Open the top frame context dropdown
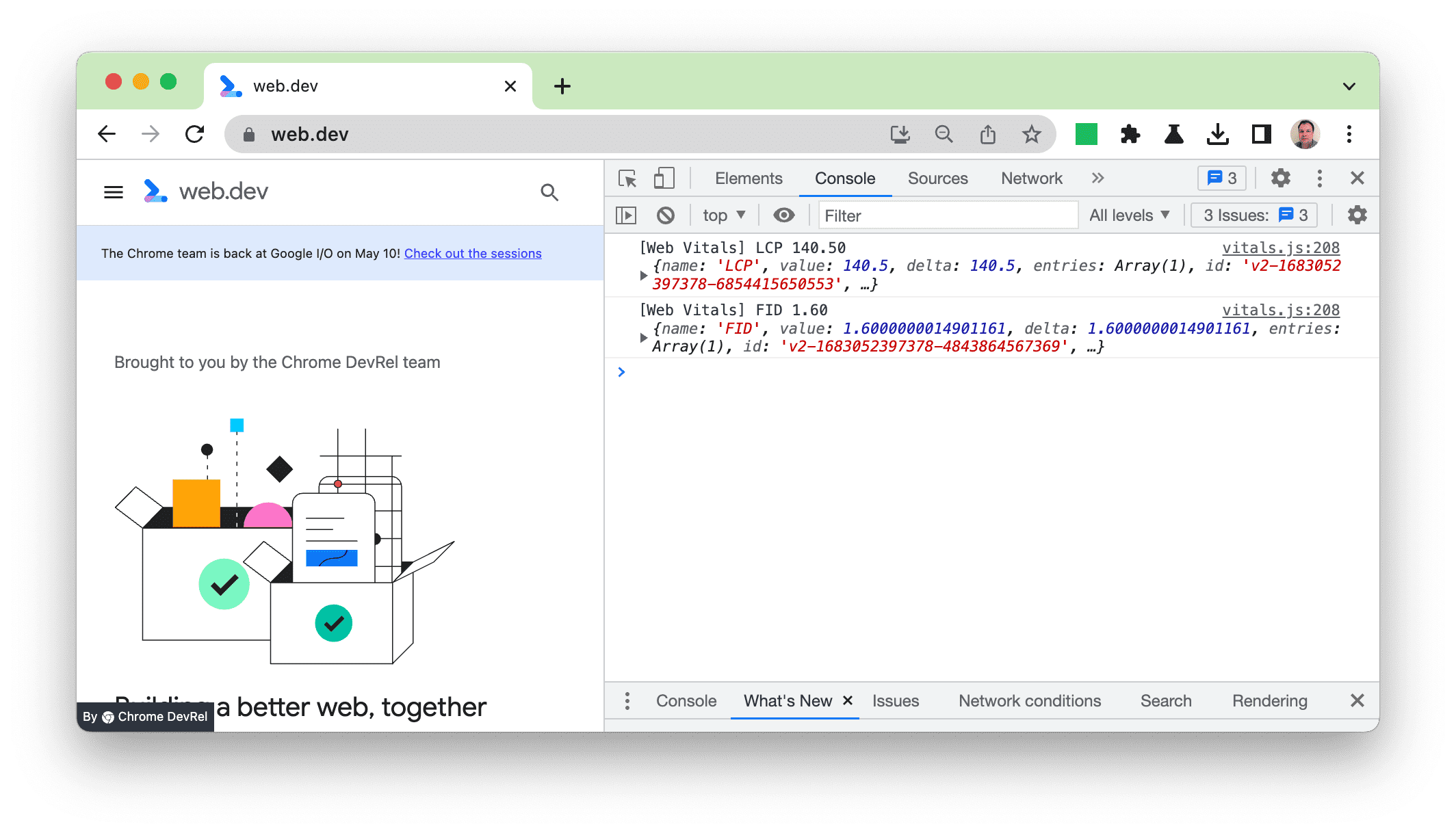This screenshot has width=1456, height=833. 723,215
